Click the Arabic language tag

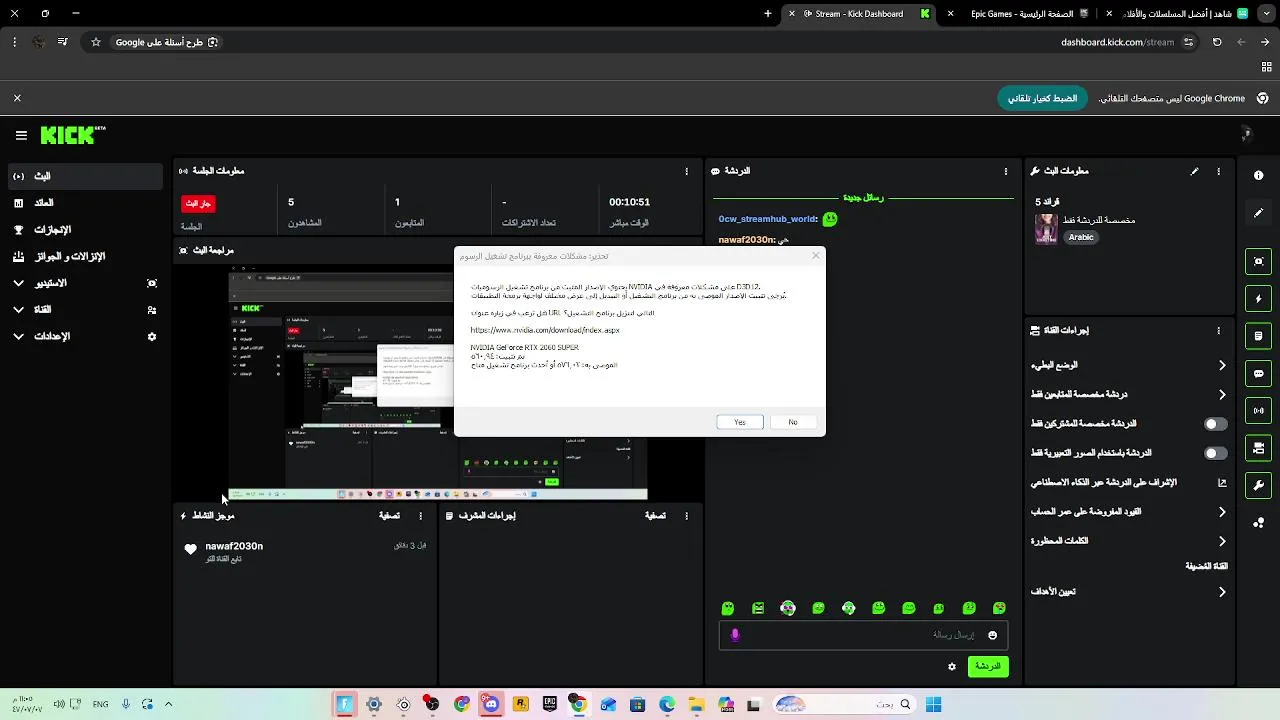click(1081, 237)
